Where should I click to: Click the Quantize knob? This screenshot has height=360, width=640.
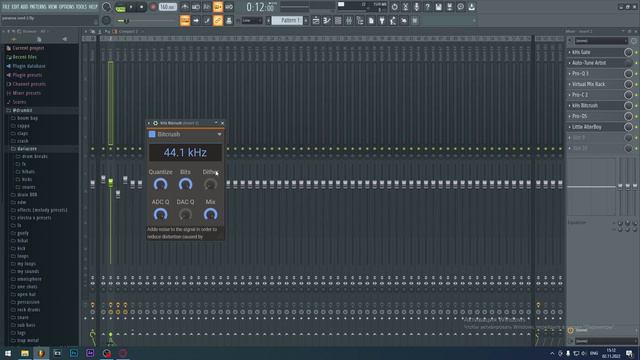pyautogui.click(x=160, y=184)
